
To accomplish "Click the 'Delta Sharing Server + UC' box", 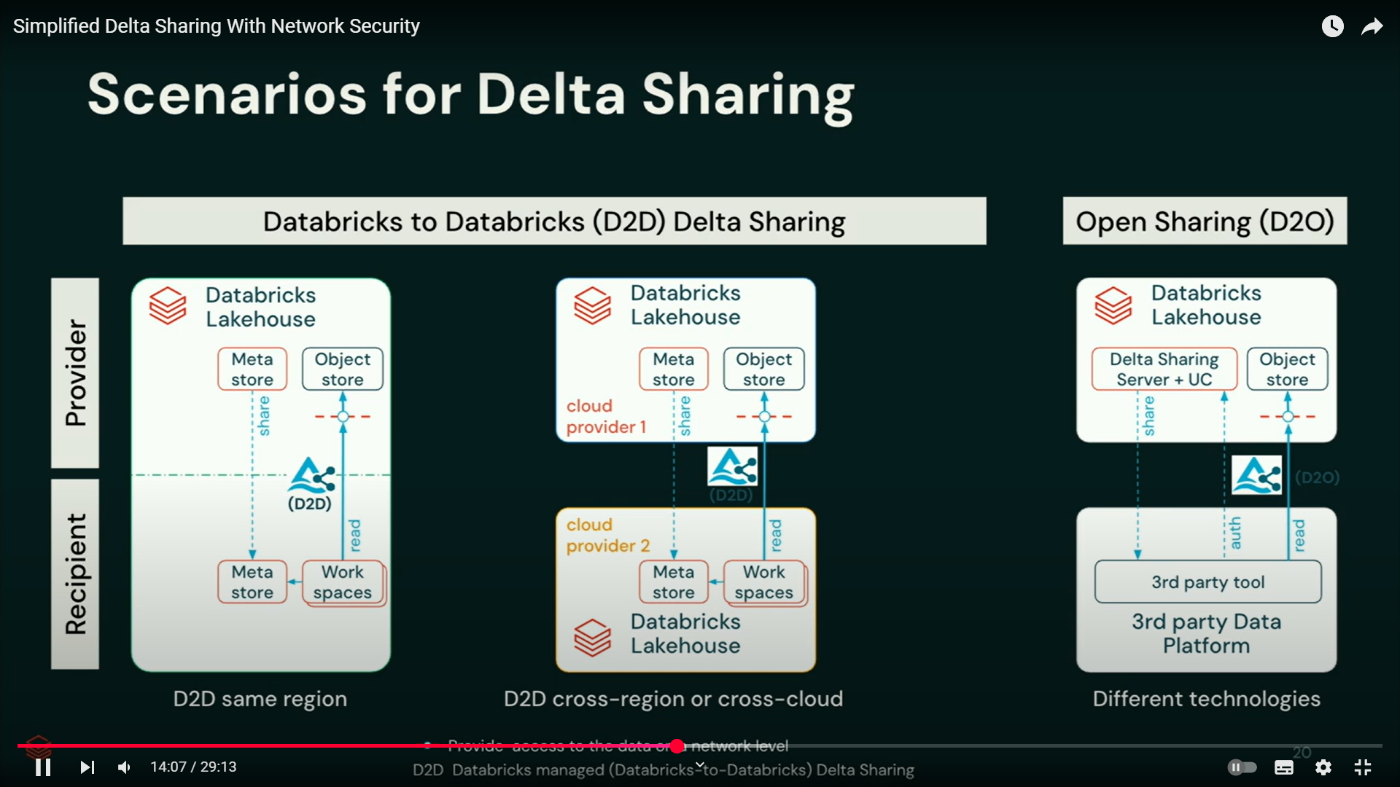I will coord(1164,369).
